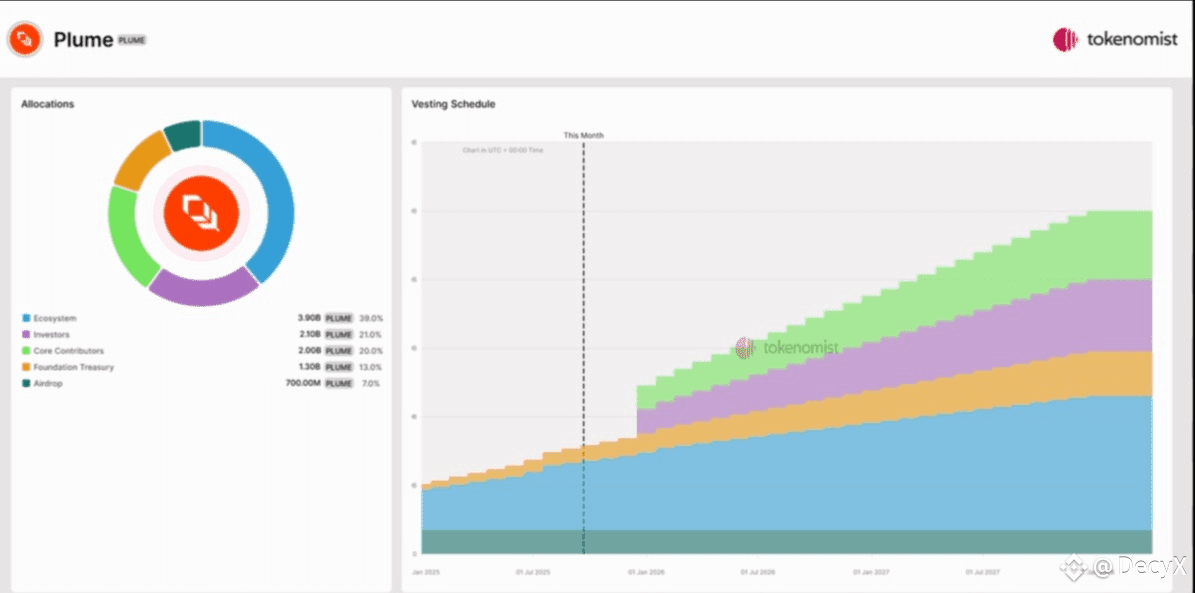This screenshot has width=1195, height=593.
Task: Select the Airdrop legend label
Action: (48, 383)
